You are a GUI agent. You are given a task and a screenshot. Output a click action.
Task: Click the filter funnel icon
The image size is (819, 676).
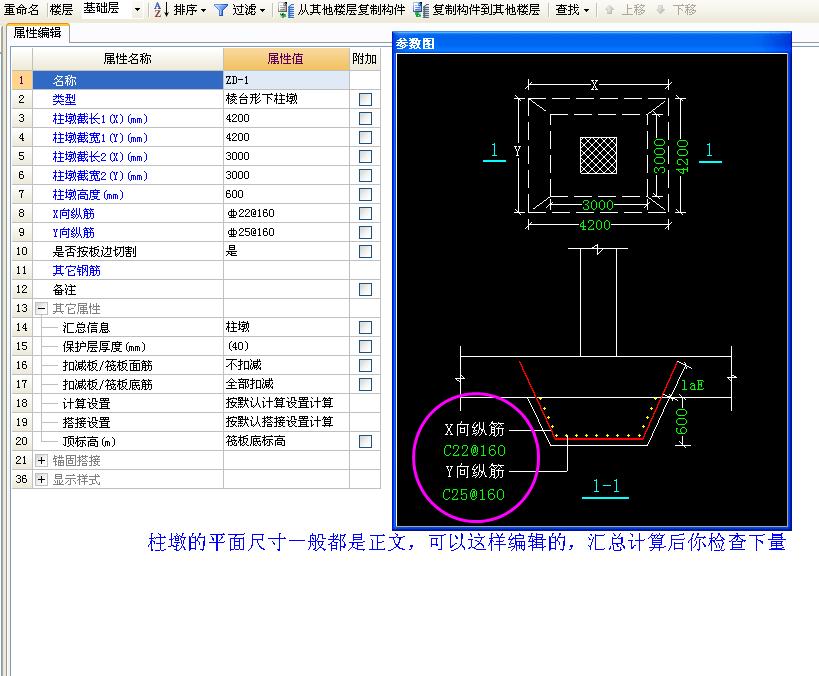coord(221,9)
